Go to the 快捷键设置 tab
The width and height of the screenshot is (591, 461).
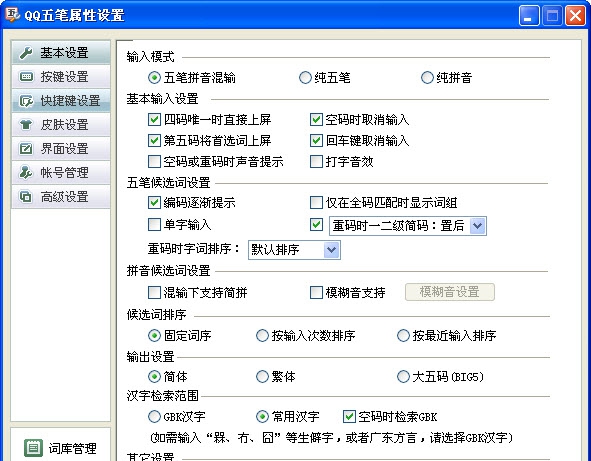click(x=61, y=101)
